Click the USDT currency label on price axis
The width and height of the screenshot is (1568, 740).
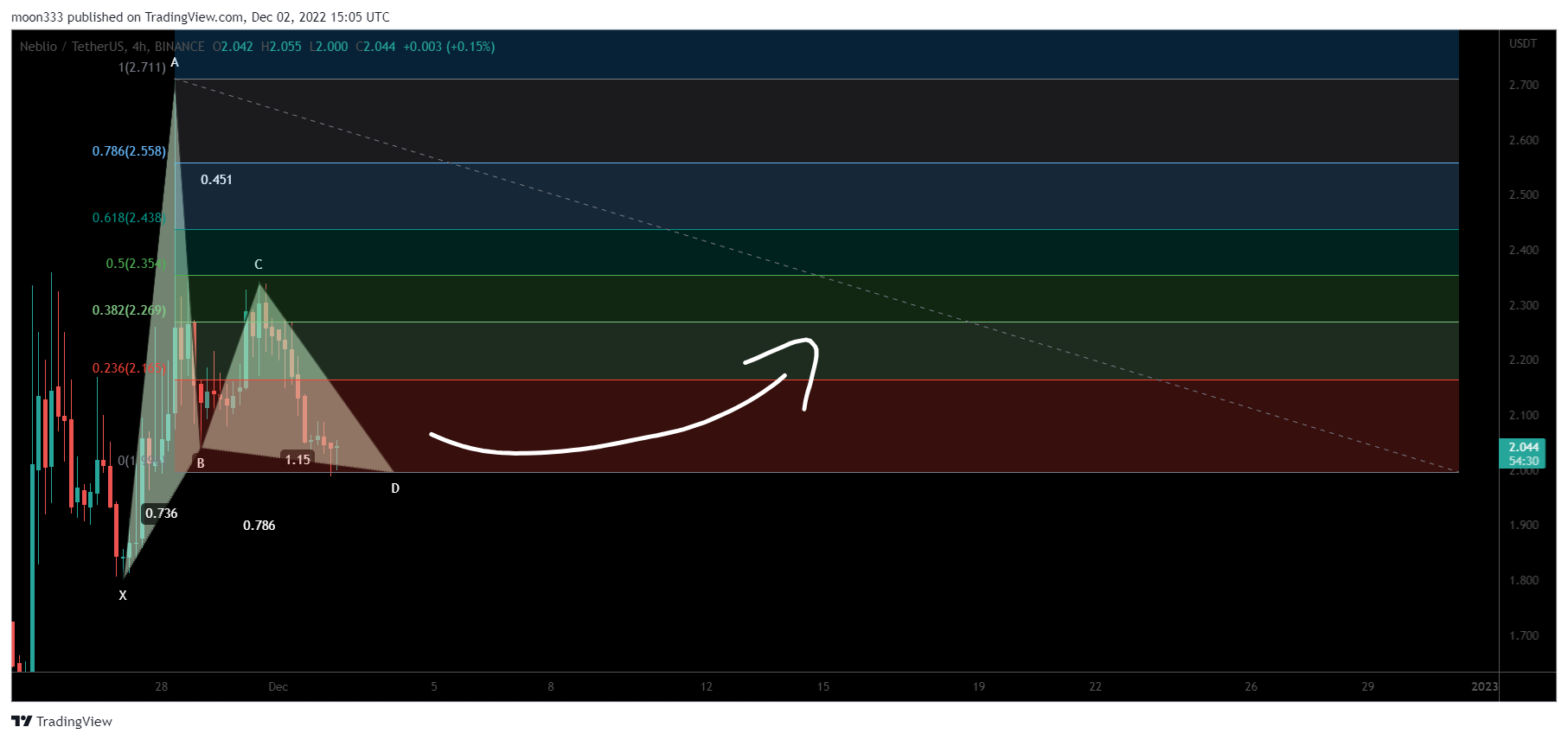[x=1523, y=43]
